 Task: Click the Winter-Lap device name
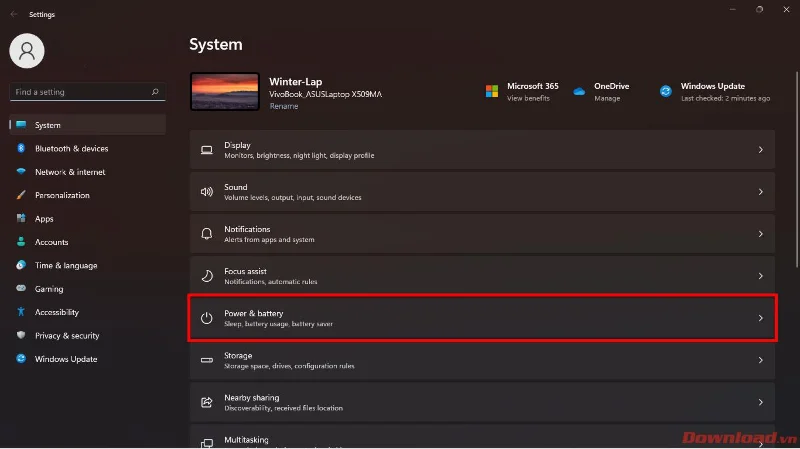click(295, 82)
